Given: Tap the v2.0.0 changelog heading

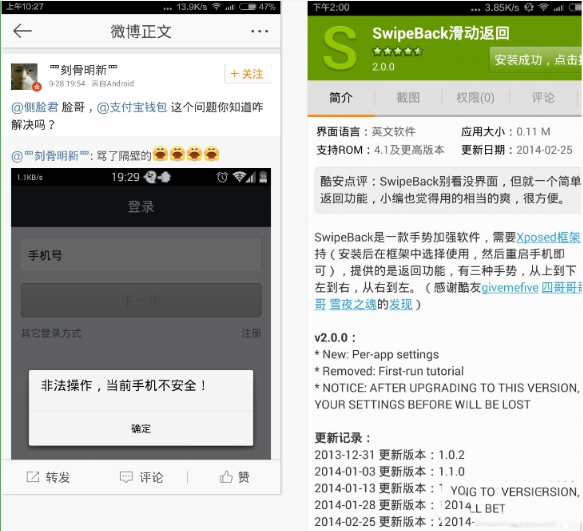Looking at the screenshot, I should 335,338.
